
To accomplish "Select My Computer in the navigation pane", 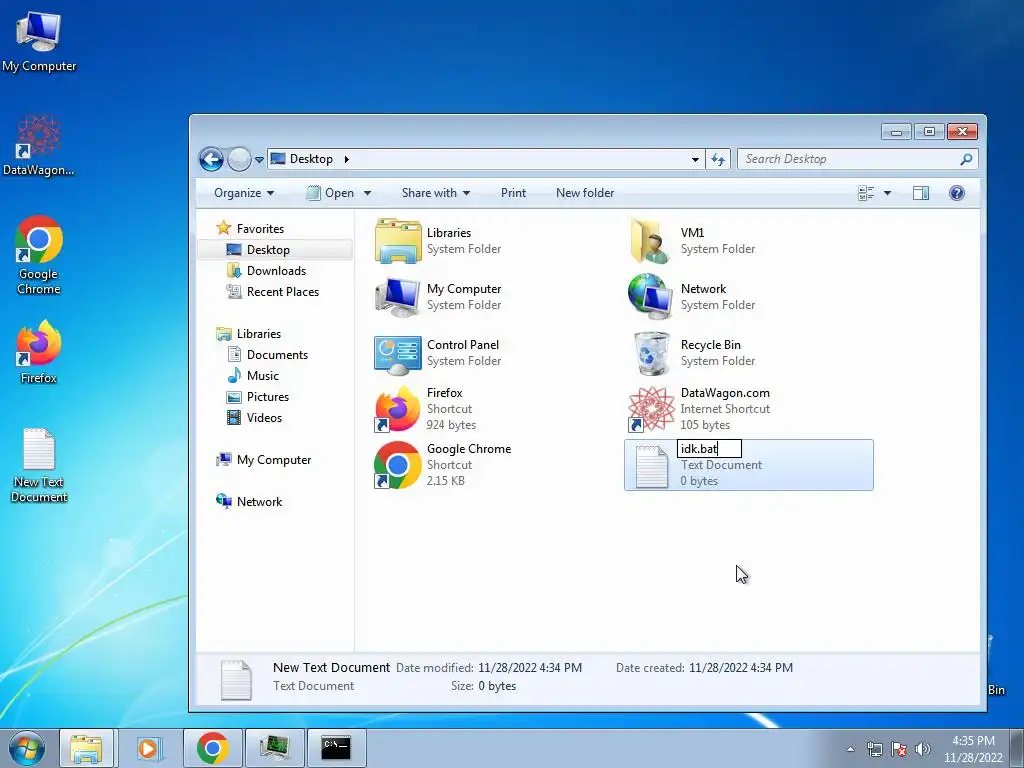I will 264,460.
